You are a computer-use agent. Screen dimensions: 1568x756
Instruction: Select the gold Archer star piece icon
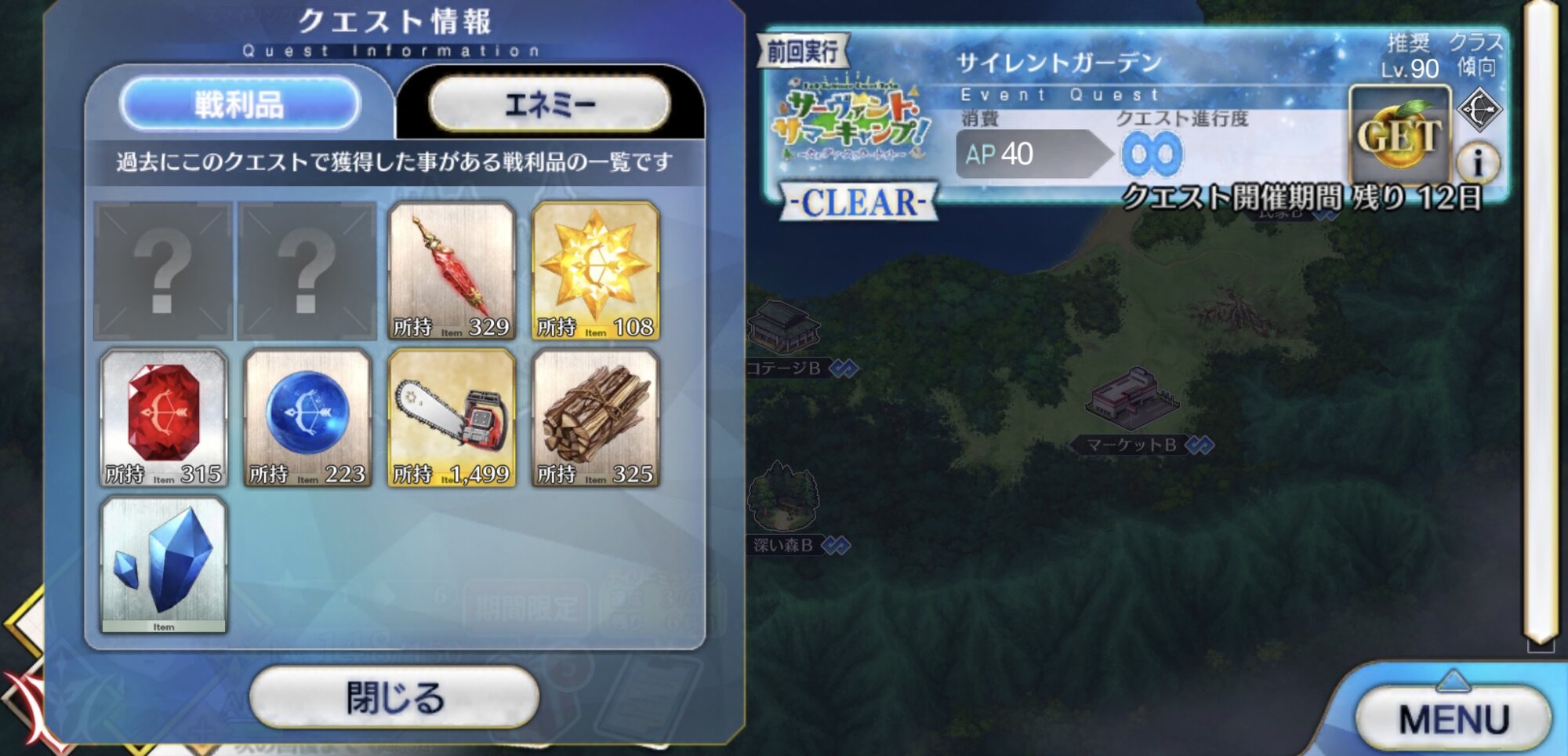pos(596,271)
